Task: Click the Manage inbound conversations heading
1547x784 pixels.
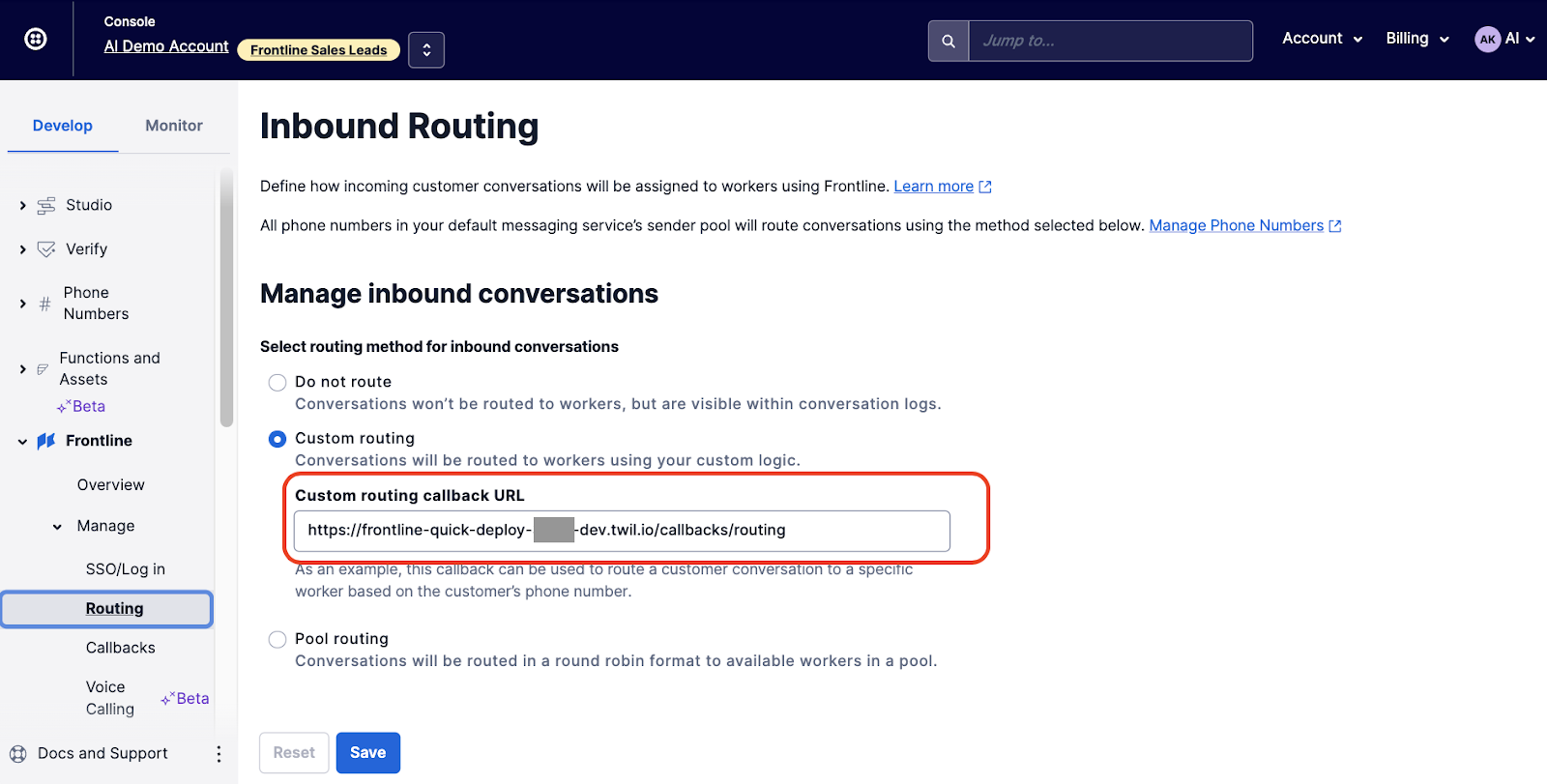Action: tap(459, 294)
